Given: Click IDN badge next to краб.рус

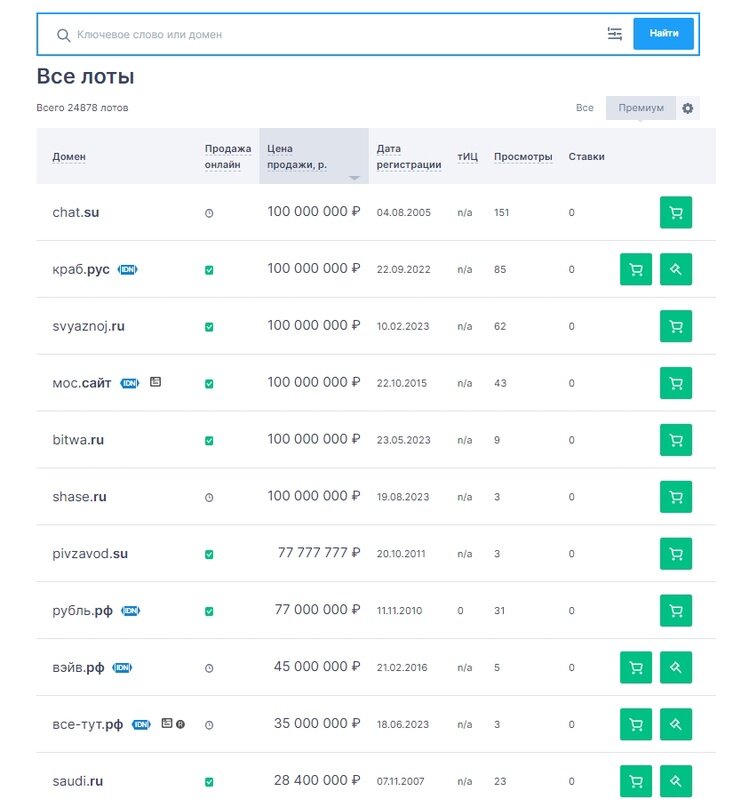Looking at the screenshot, I should pyautogui.click(x=128, y=269).
